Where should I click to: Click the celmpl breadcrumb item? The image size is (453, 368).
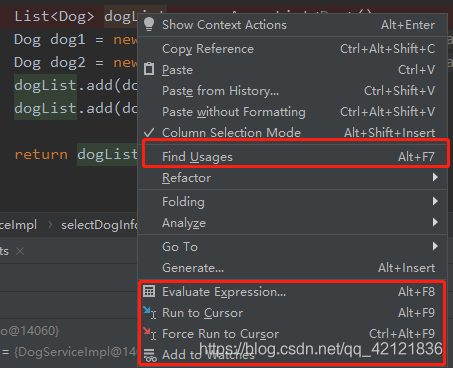pyautogui.click(x=18, y=225)
